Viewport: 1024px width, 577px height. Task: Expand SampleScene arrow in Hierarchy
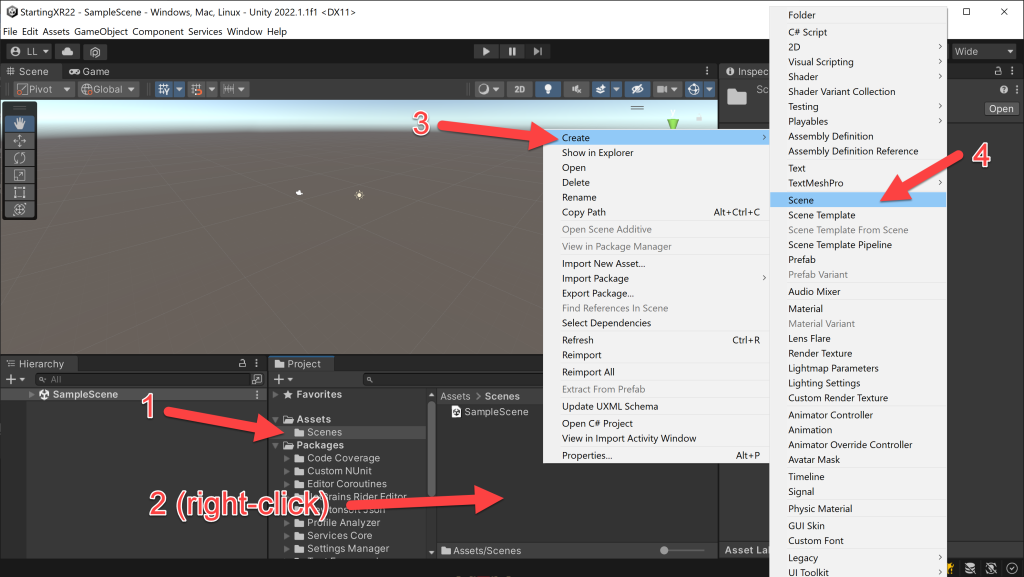pyautogui.click(x=31, y=394)
